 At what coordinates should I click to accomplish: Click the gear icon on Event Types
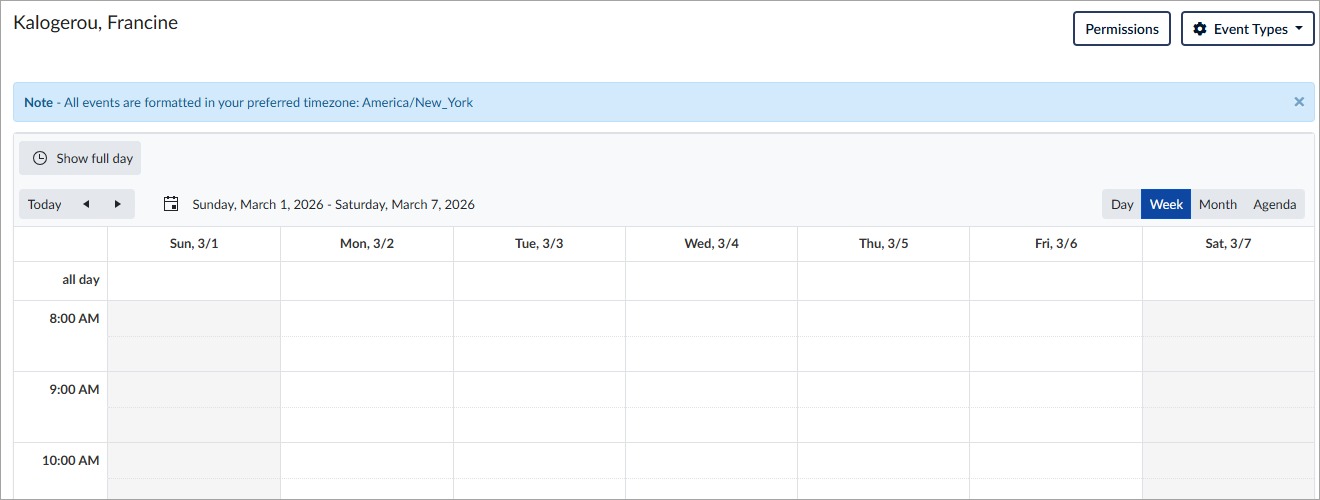(x=1200, y=29)
